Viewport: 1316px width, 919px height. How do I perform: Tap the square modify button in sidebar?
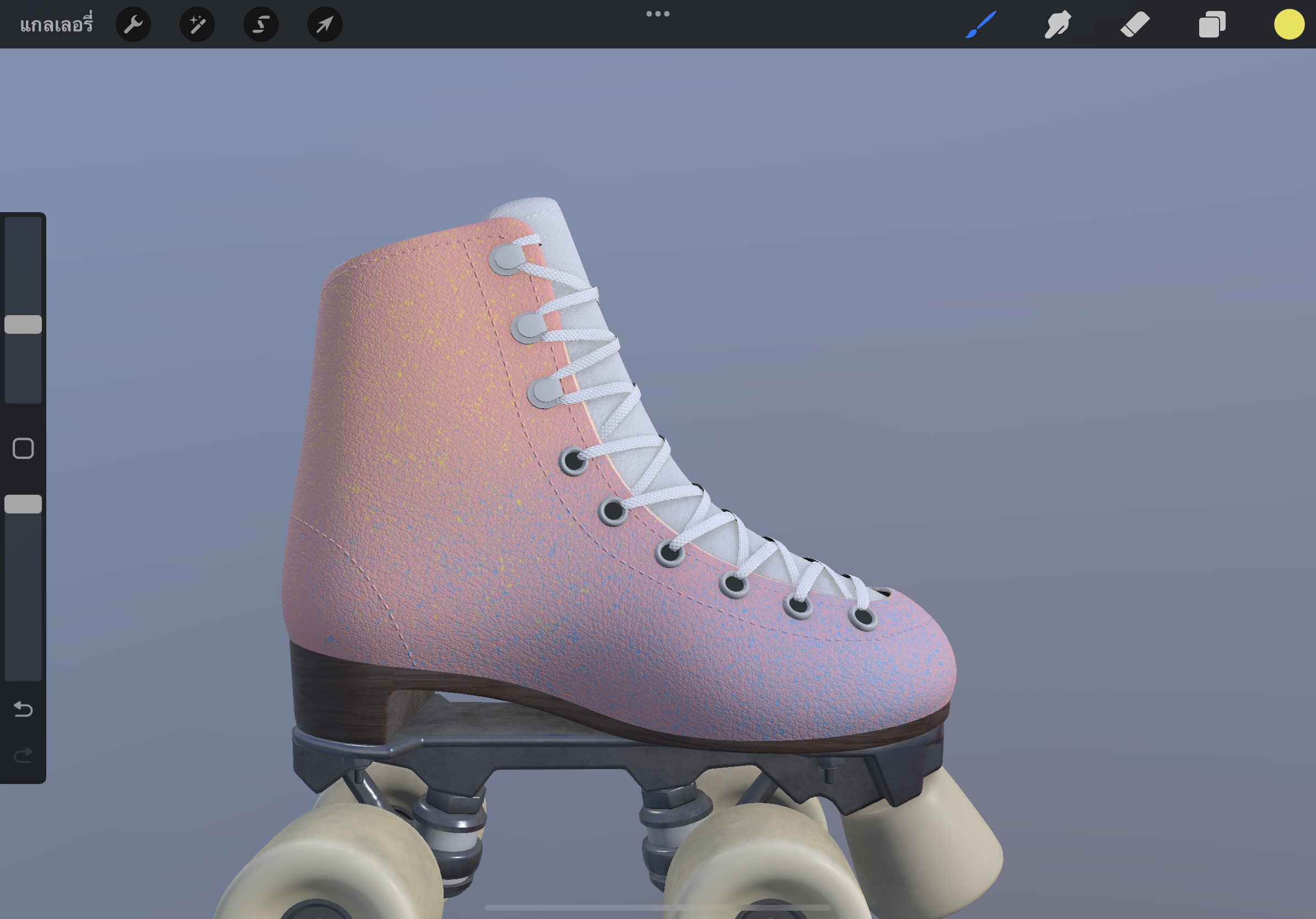[23, 448]
